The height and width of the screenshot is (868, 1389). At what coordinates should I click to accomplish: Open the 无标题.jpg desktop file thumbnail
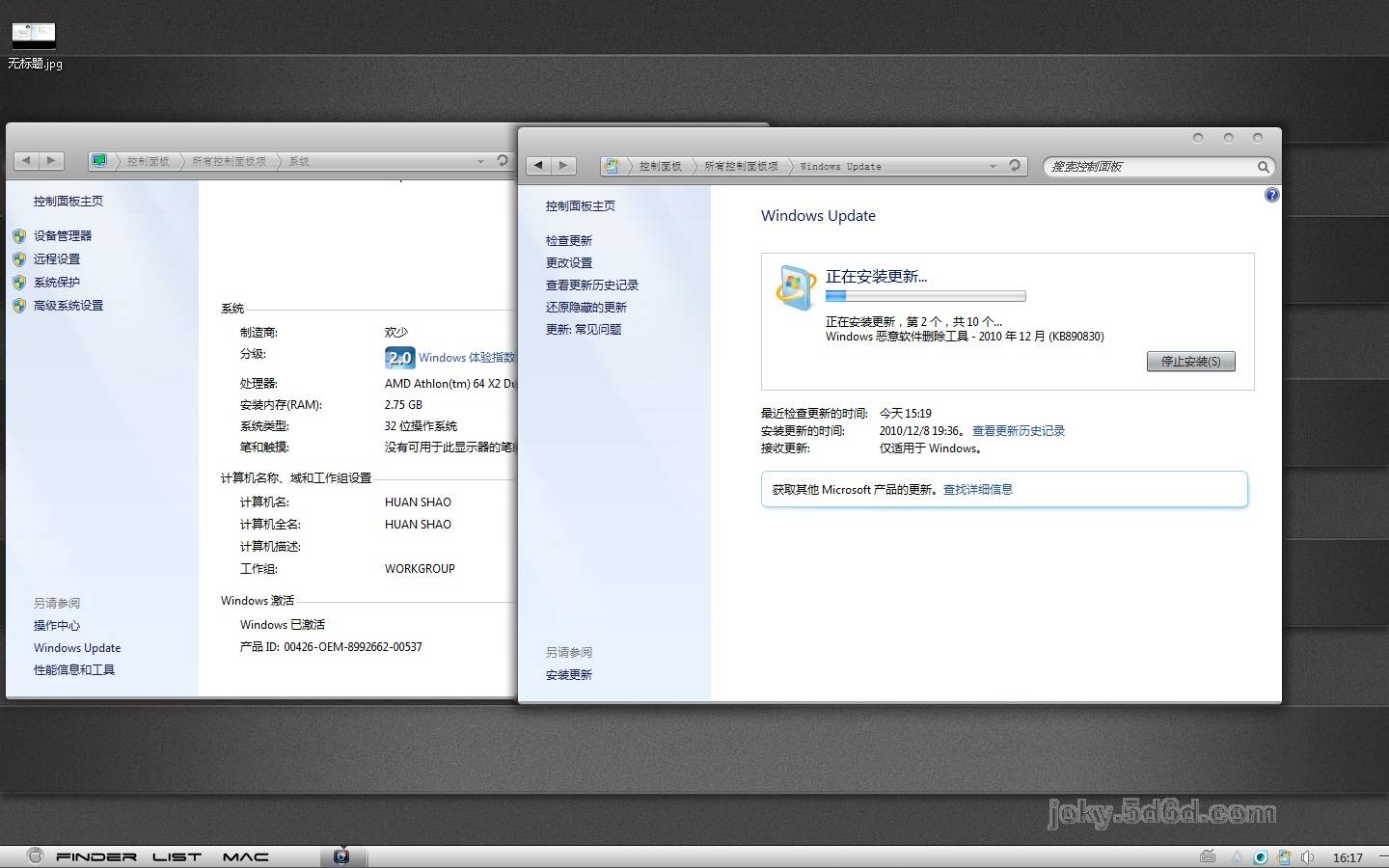point(34,36)
